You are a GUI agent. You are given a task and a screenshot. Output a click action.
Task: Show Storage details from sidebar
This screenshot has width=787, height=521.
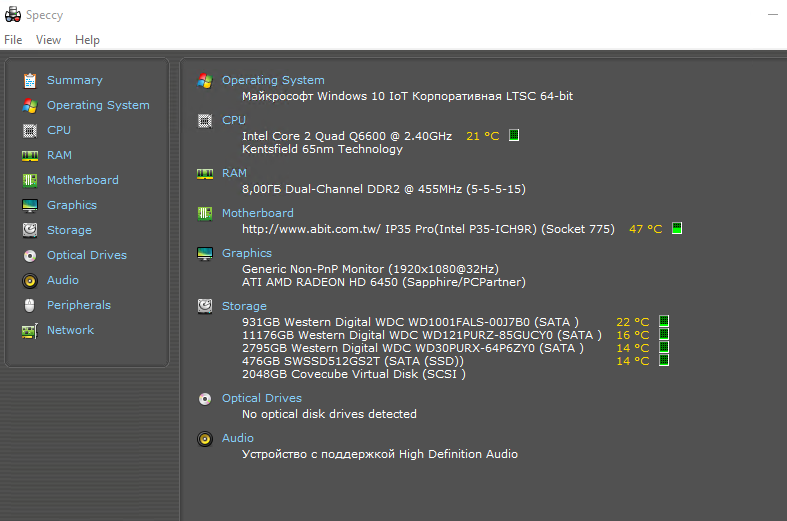(x=69, y=230)
